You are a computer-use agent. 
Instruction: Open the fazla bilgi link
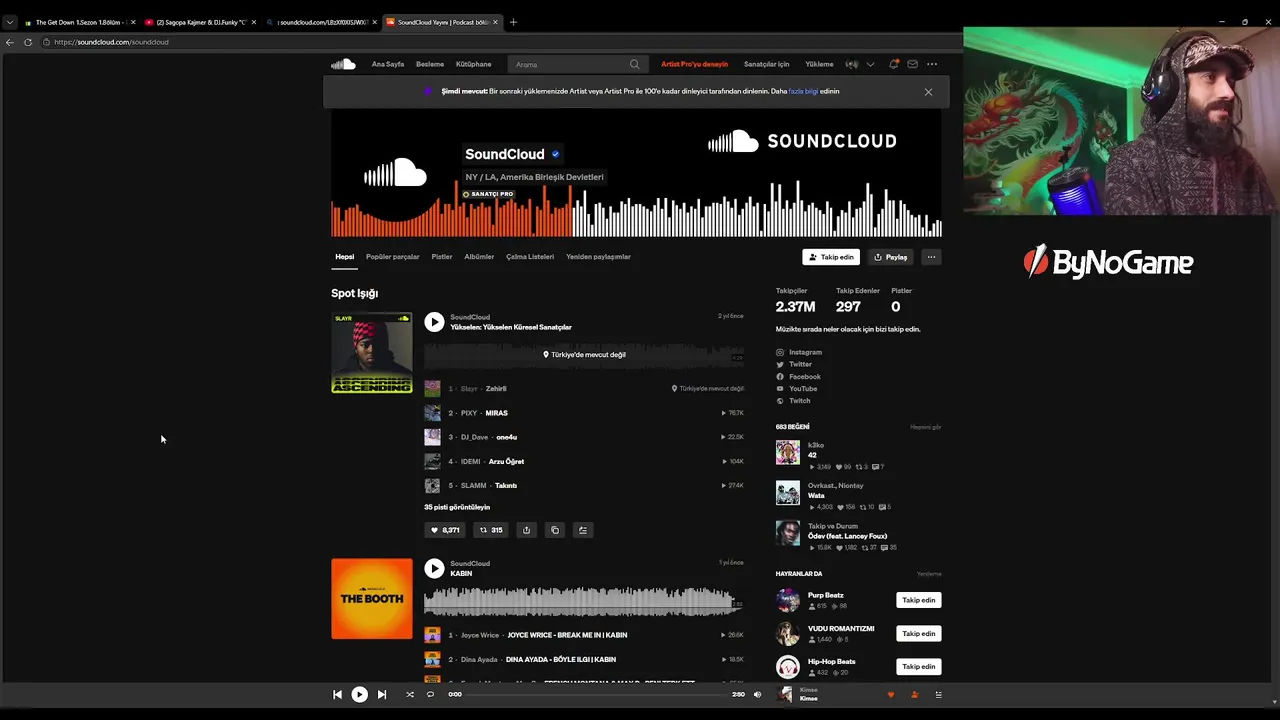tap(803, 91)
